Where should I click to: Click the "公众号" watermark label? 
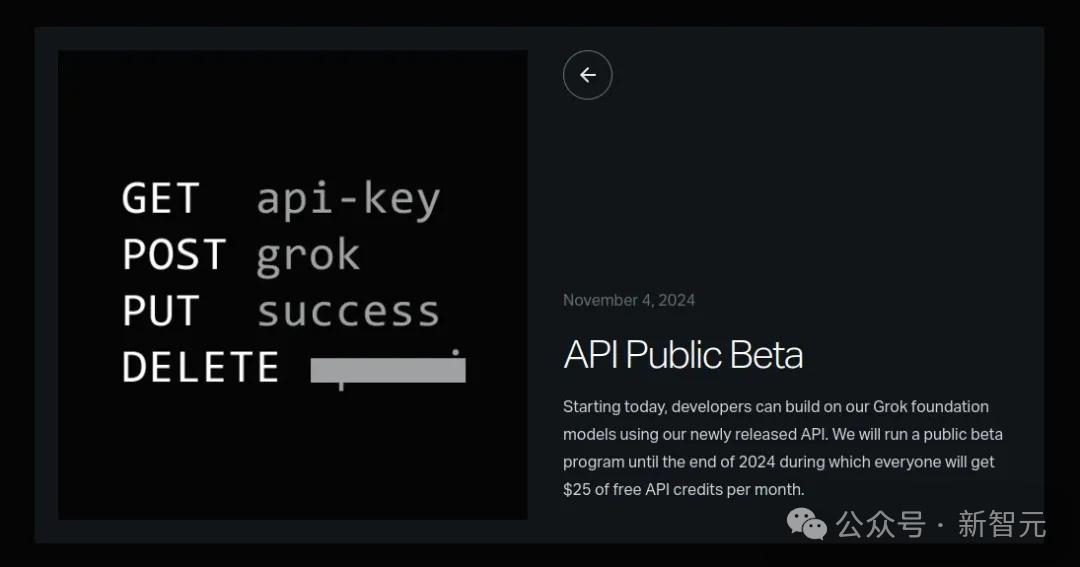click(x=880, y=524)
